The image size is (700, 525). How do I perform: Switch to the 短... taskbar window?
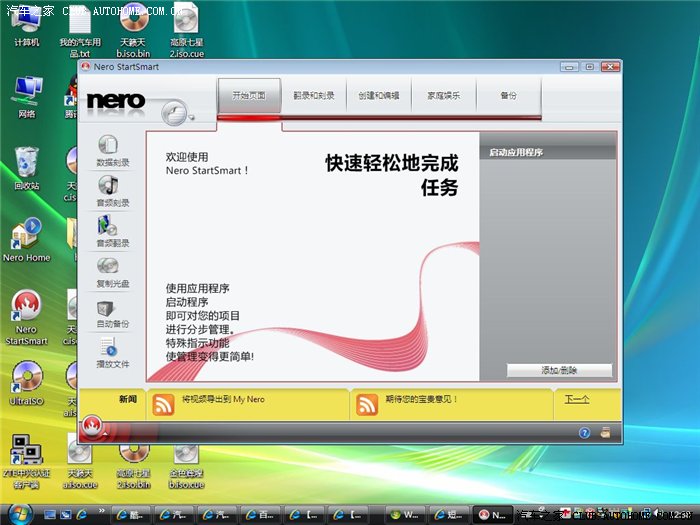[449, 515]
